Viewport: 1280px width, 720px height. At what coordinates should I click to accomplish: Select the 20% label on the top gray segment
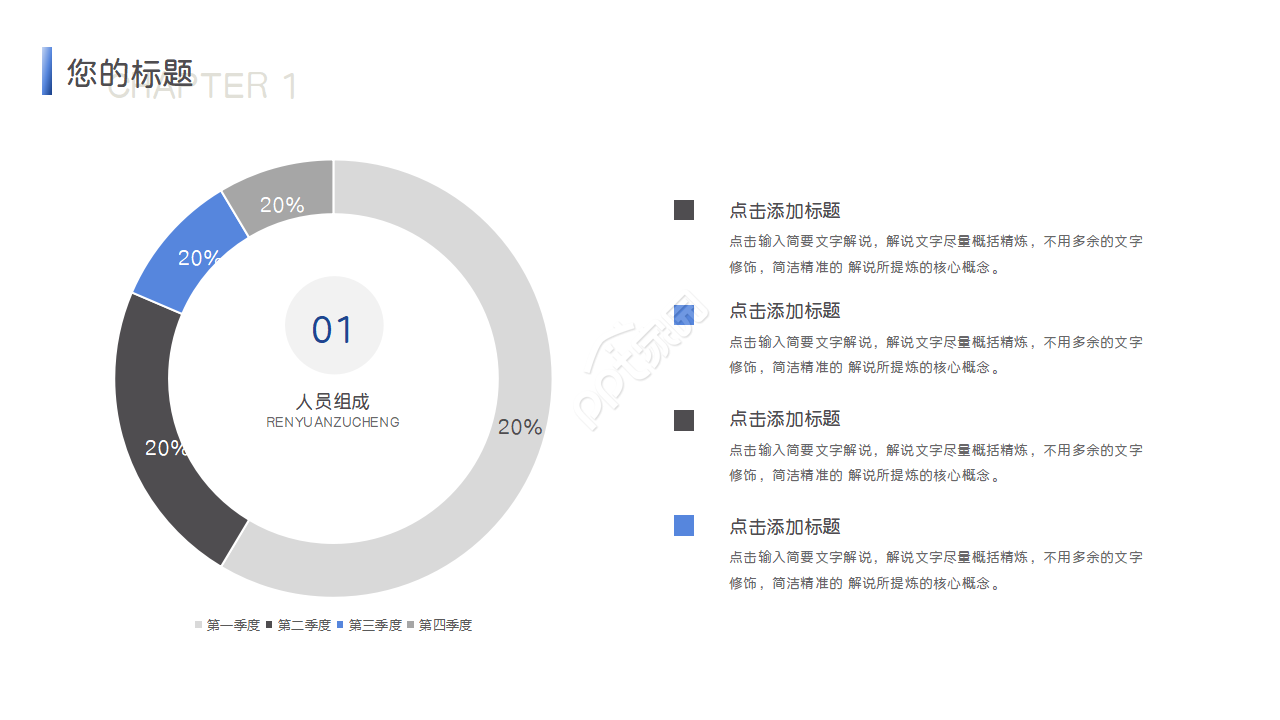(282, 205)
